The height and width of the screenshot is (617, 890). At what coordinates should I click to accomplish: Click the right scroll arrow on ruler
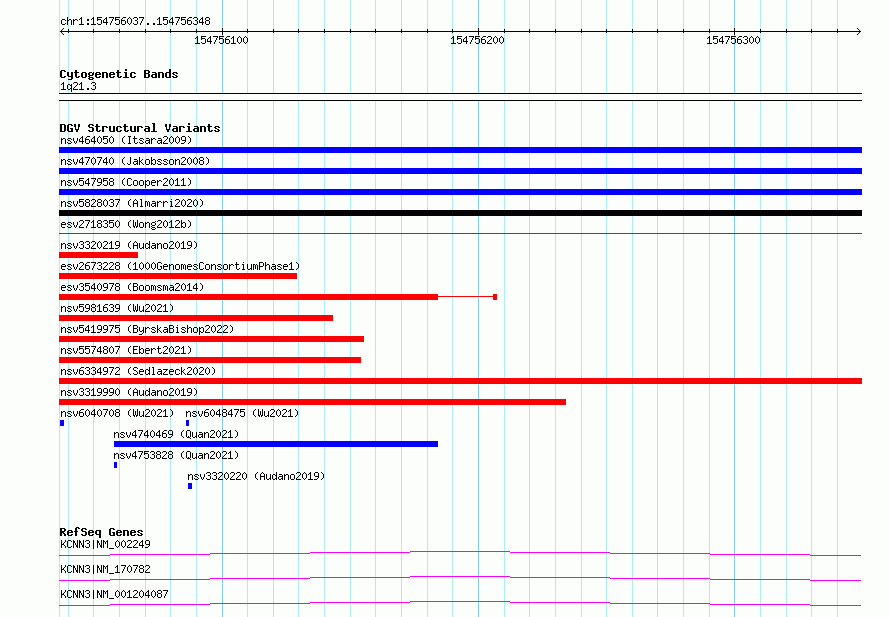[x=858, y=31]
